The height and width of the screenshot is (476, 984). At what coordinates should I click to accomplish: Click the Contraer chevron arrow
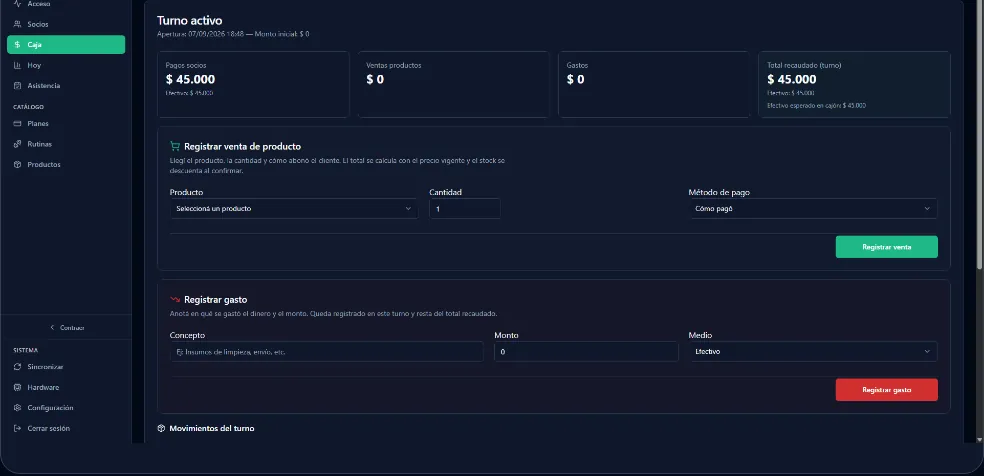tap(53, 327)
